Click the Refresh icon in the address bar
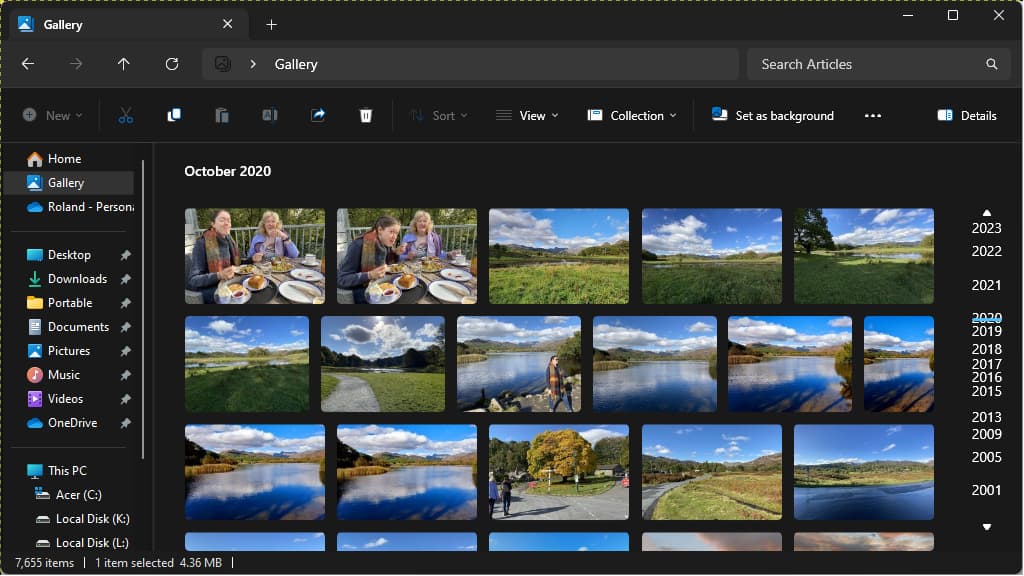Viewport: 1024px width, 576px height. coord(171,63)
